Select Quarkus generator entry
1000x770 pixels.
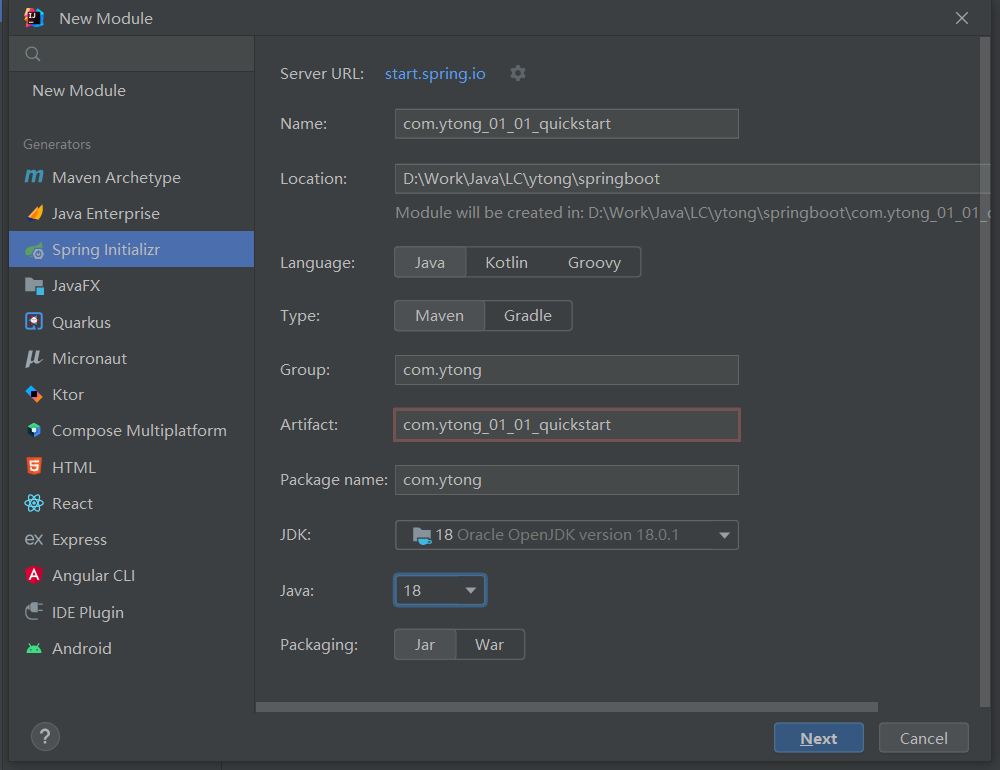[x=131, y=322]
